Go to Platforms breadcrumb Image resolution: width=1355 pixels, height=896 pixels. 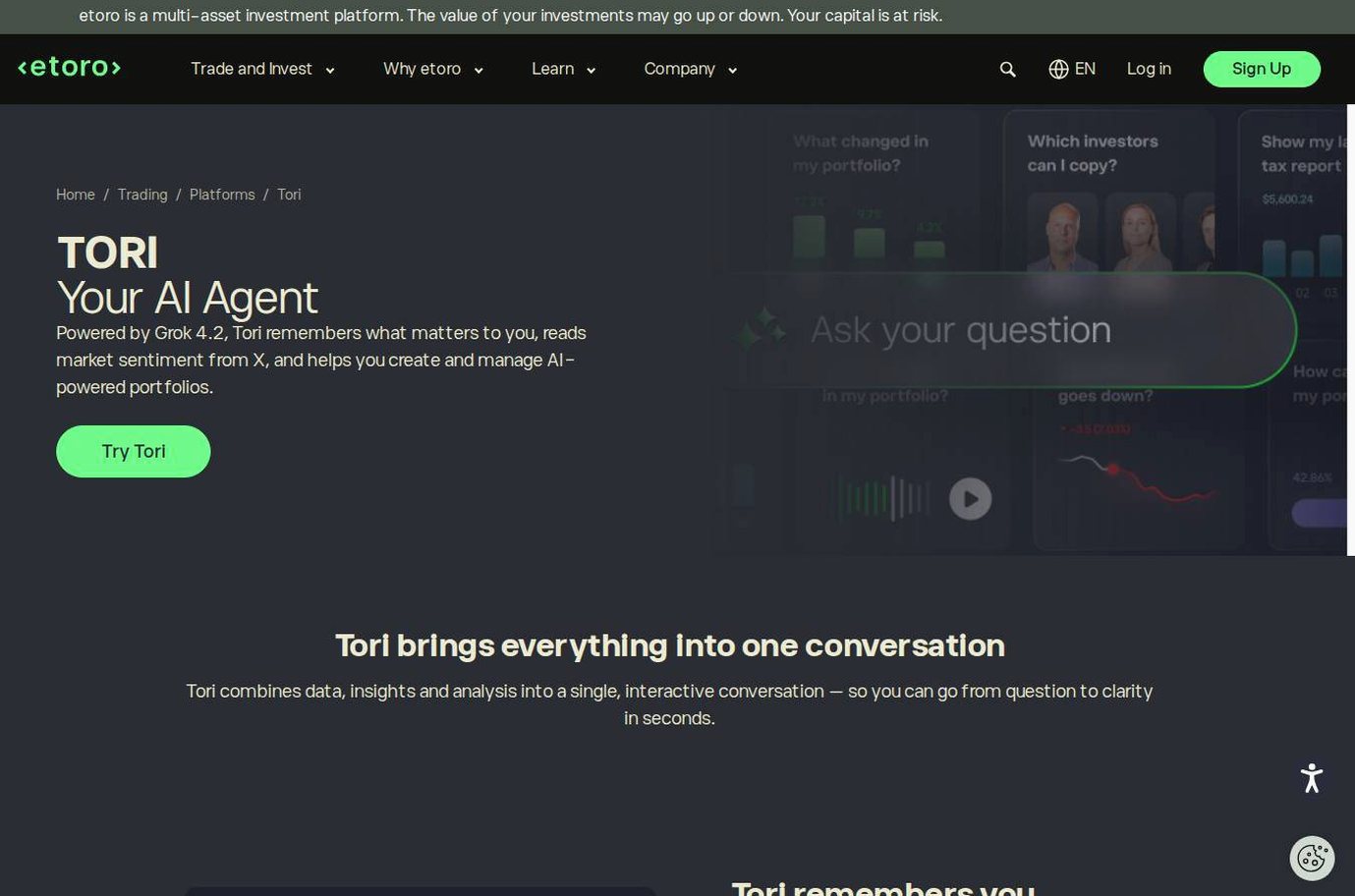pos(222,195)
